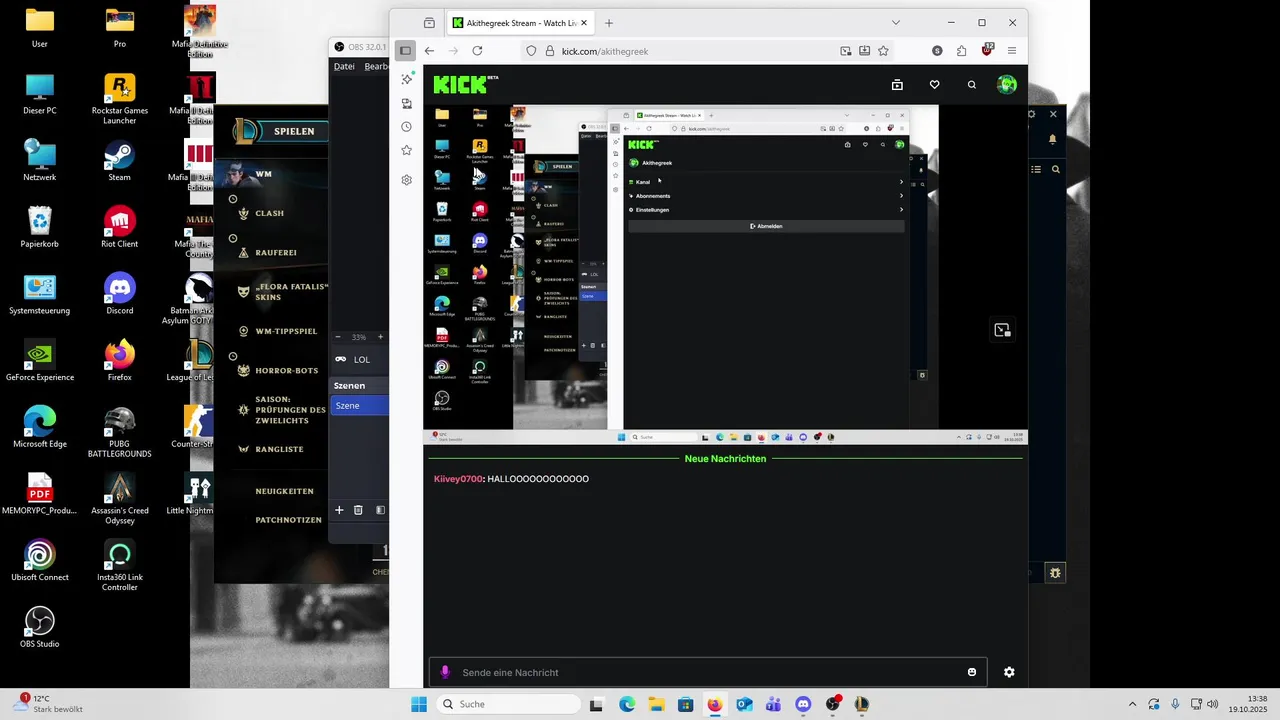Click the KICK logo home link
This screenshot has width=1280, height=720.
(464, 85)
